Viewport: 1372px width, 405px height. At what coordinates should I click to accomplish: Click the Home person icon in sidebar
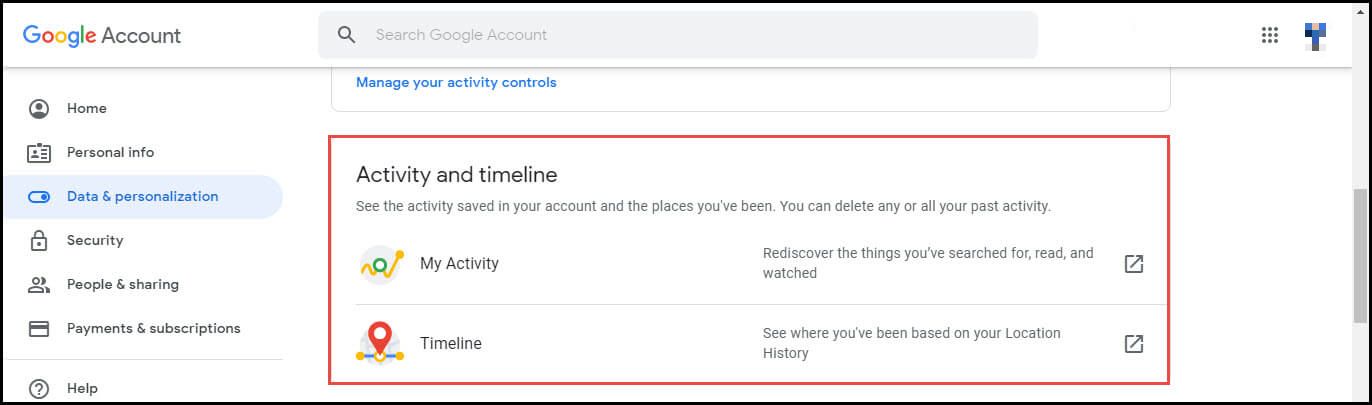tap(39, 108)
